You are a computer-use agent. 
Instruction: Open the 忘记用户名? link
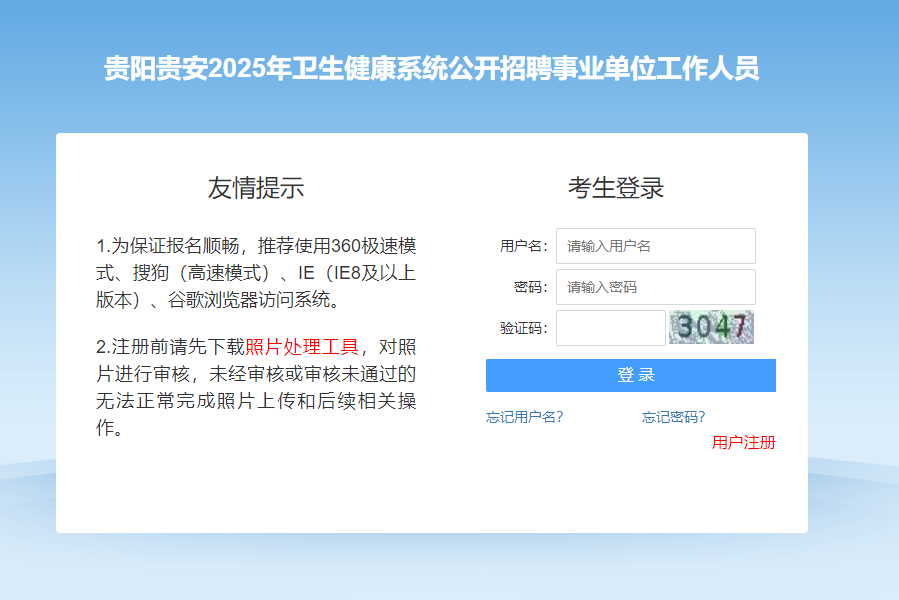coord(524,417)
